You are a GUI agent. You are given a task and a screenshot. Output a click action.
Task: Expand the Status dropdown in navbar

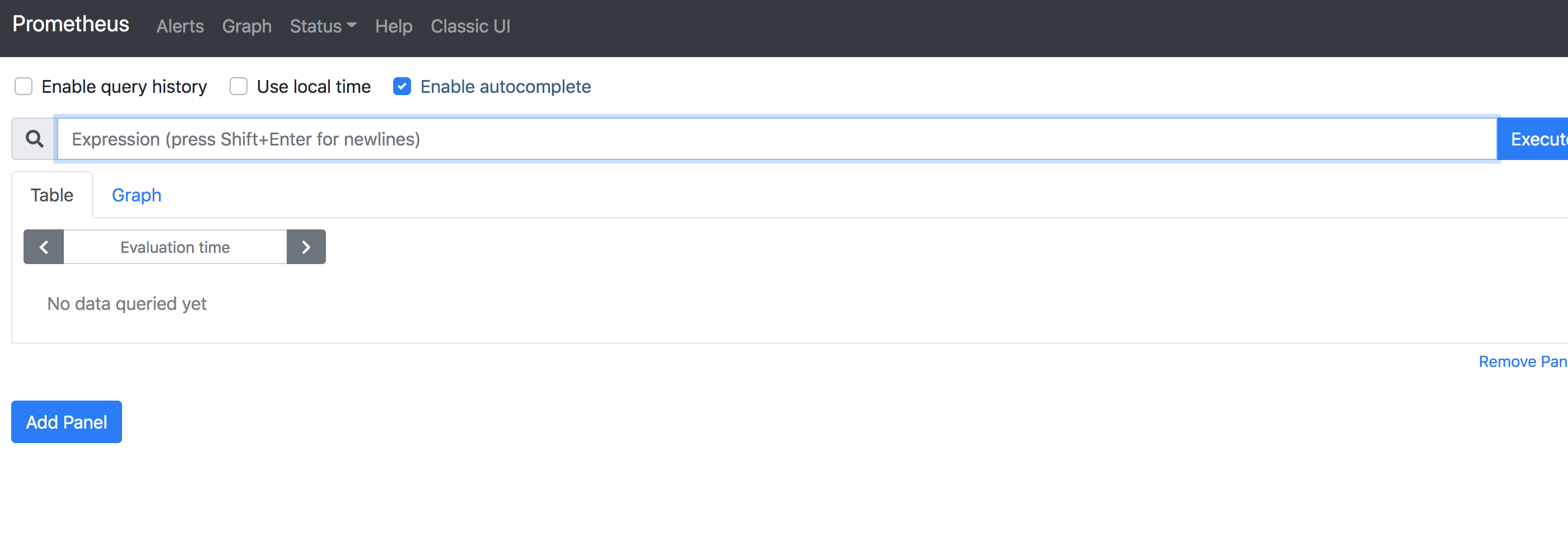323,26
